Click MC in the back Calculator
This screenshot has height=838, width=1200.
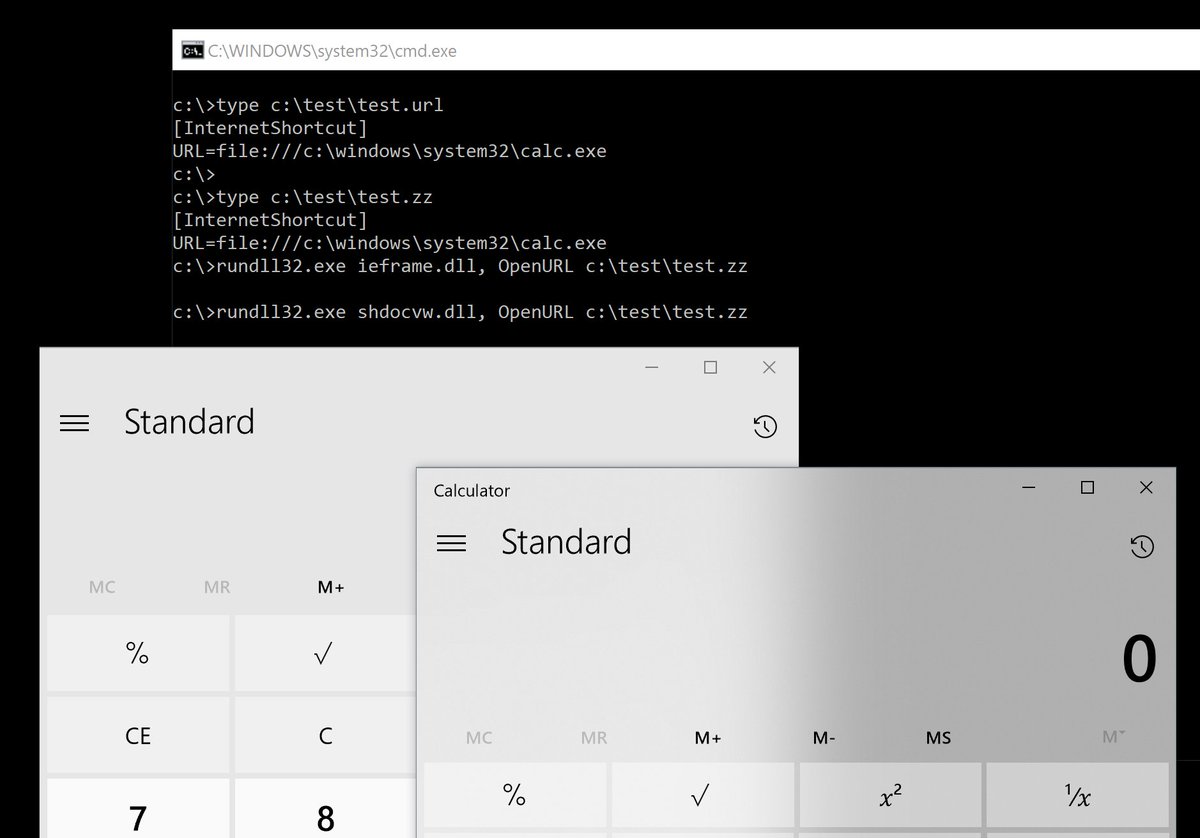tap(102, 587)
